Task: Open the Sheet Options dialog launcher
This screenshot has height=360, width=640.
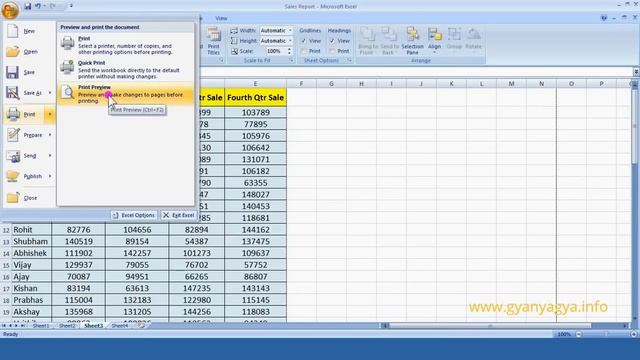Action: [x=350, y=60]
